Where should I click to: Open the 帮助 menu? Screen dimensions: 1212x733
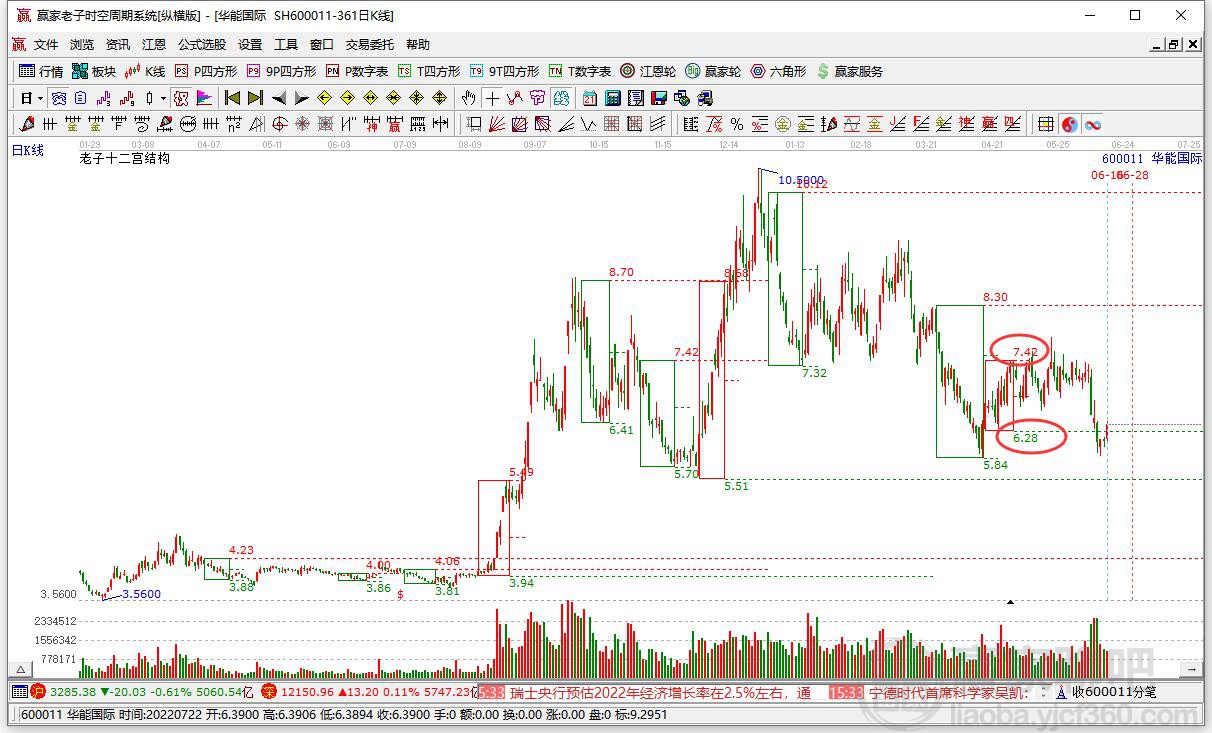click(x=418, y=45)
